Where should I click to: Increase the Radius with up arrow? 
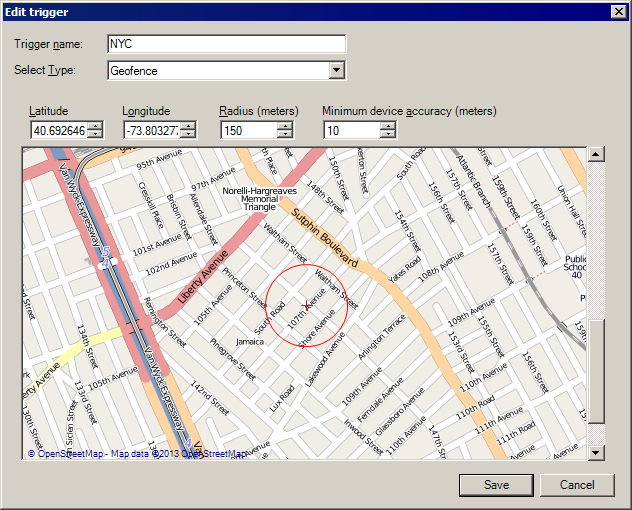[x=285, y=126]
